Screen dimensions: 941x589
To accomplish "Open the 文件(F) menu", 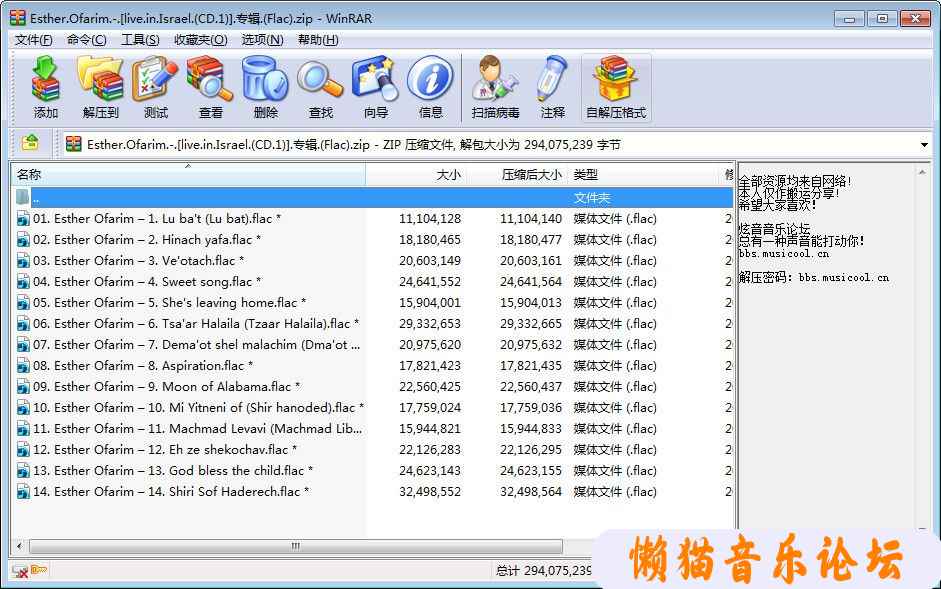I will click(34, 40).
